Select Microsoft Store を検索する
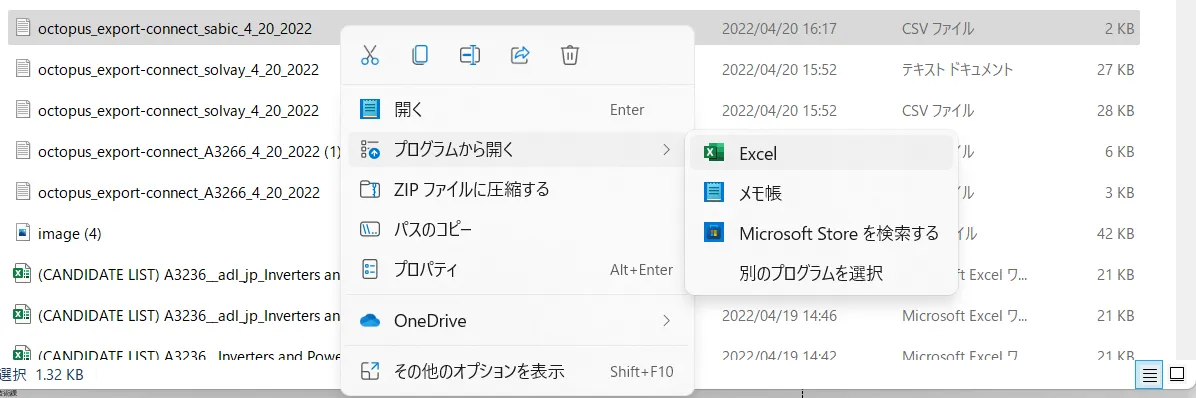Screen dimensions: 1196x398 [x=821, y=233]
